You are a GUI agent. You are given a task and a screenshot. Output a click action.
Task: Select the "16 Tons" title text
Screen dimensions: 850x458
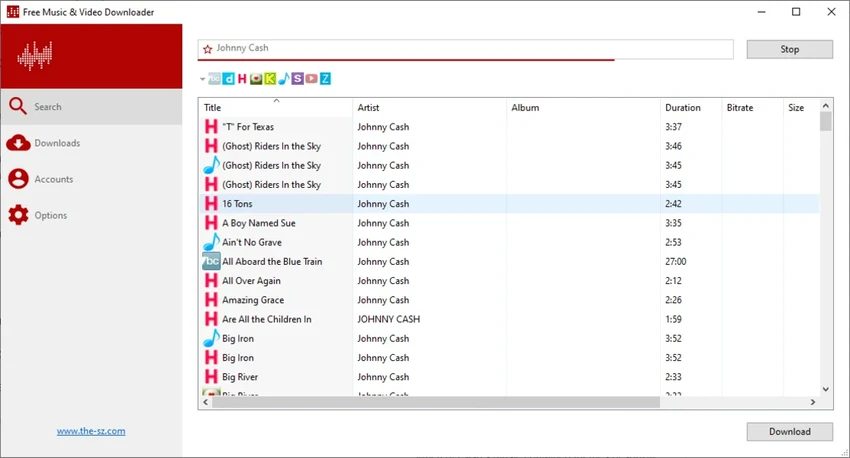(237, 204)
